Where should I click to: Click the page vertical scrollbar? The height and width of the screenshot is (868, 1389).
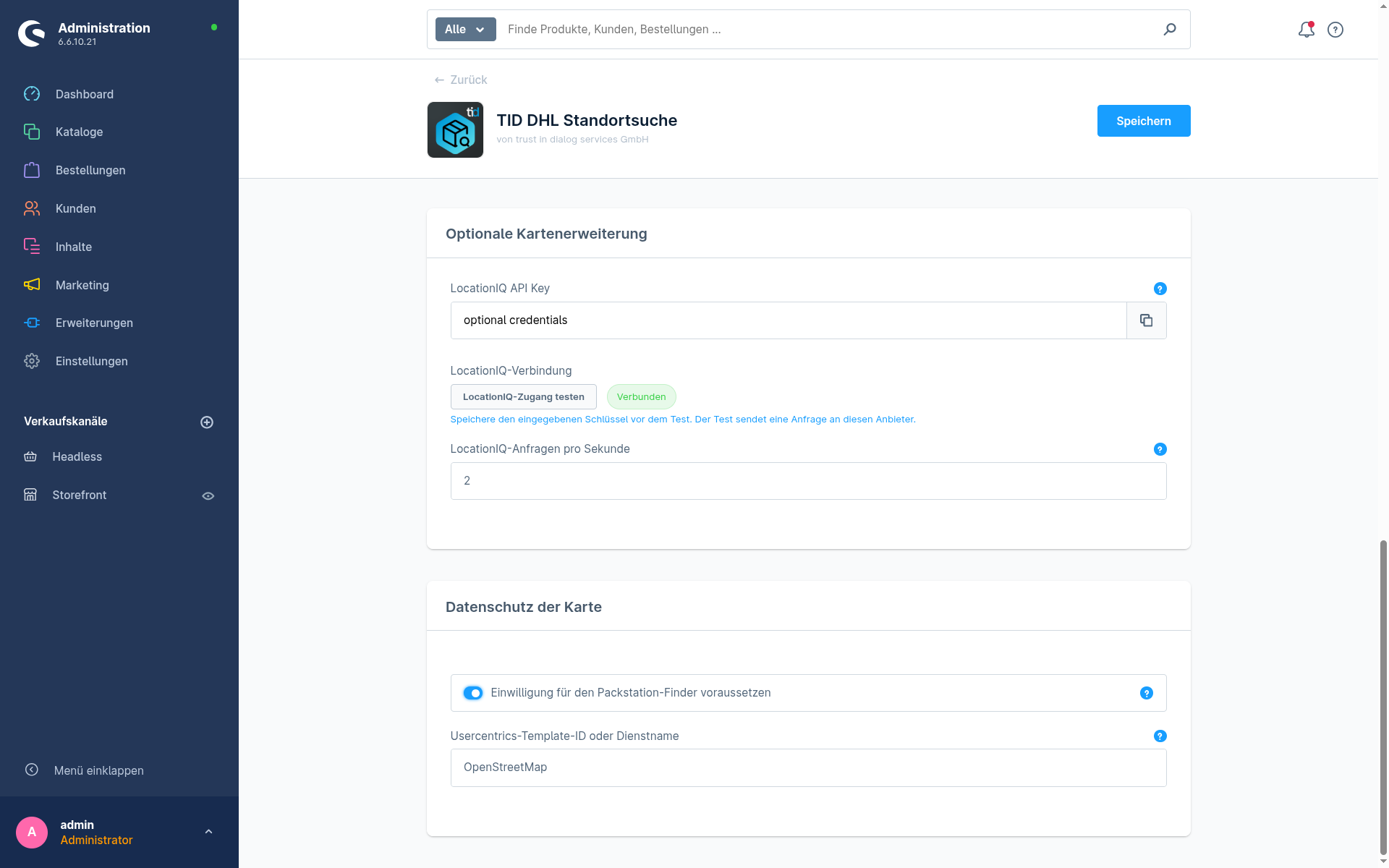[1383, 696]
